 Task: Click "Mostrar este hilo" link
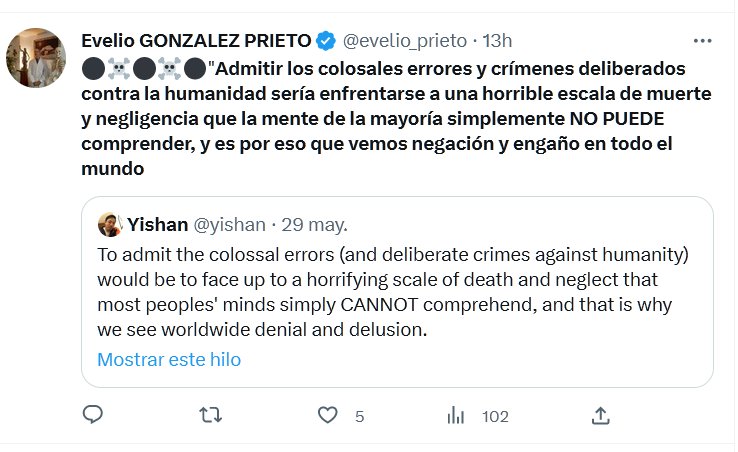click(x=169, y=359)
